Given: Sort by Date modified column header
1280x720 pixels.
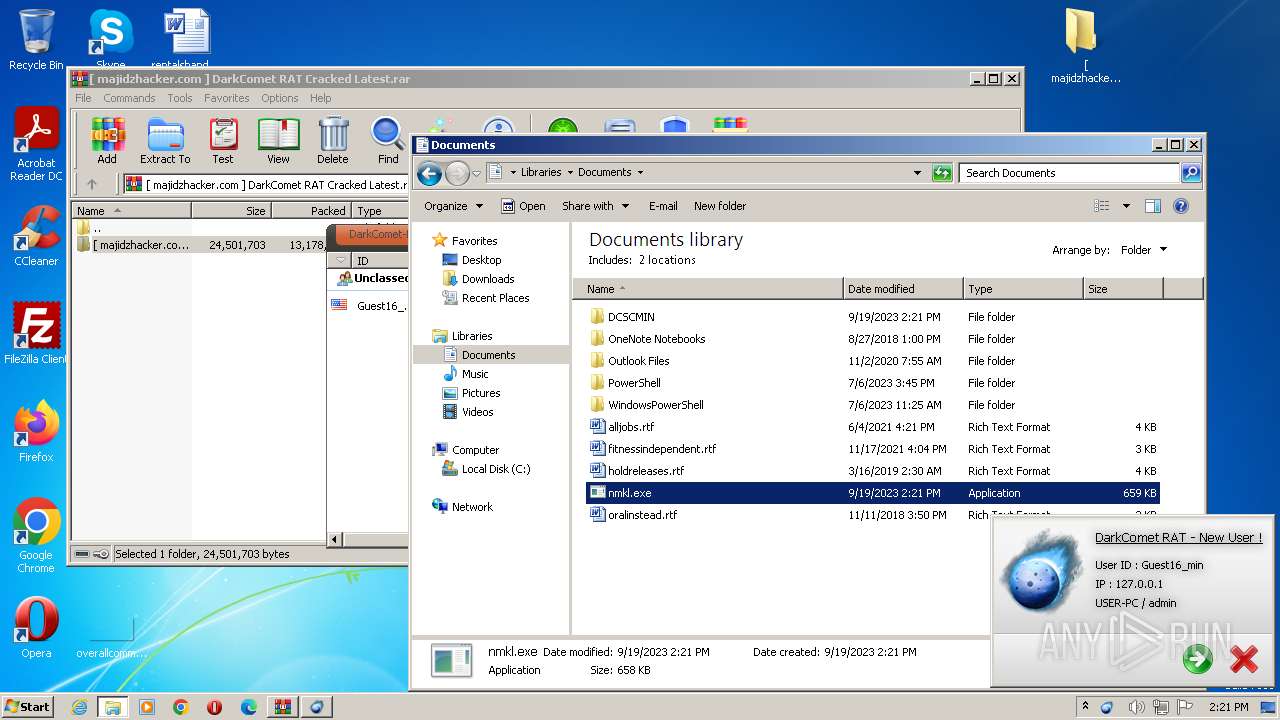Looking at the screenshot, I should coord(903,289).
